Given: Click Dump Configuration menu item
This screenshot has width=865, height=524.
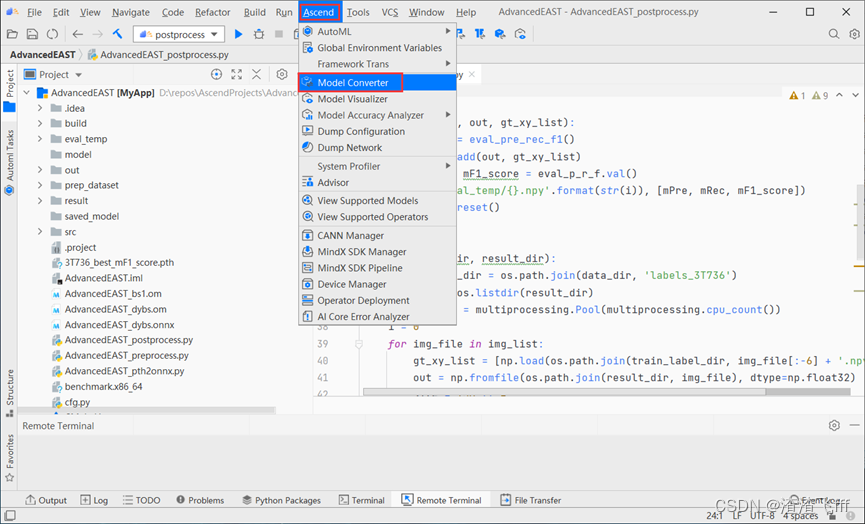Looking at the screenshot, I should pos(377,131).
